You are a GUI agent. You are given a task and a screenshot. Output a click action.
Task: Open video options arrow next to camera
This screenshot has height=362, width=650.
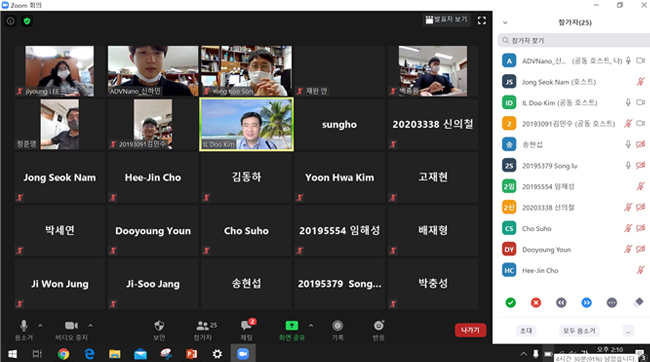(90, 326)
